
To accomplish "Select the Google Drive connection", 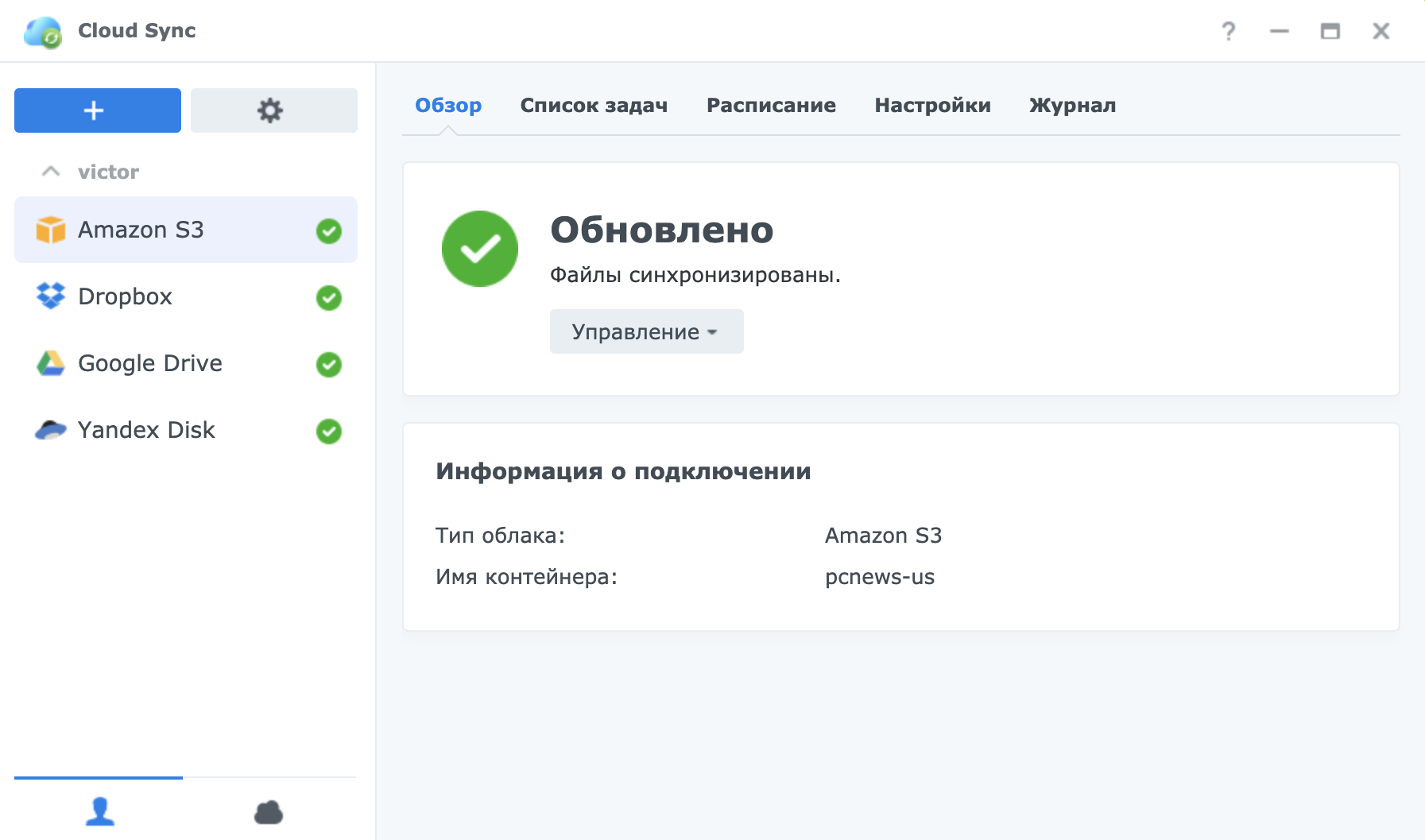I will [x=150, y=363].
